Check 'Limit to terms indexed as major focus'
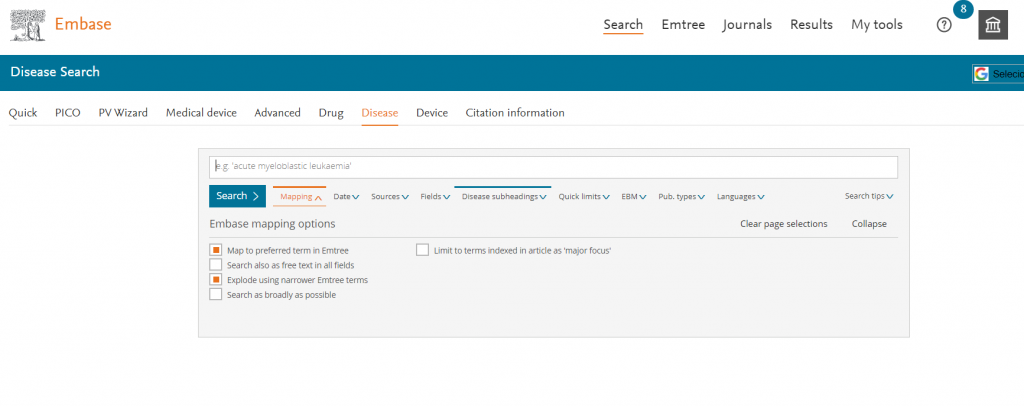The image size is (1024, 406). click(x=422, y=250)
